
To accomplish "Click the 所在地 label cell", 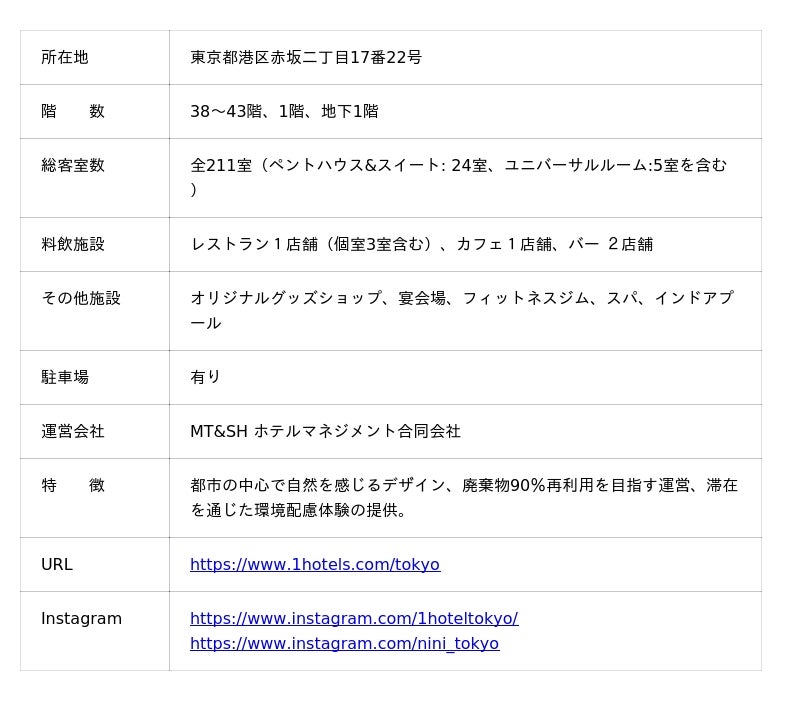I will [x=95, y=58].
